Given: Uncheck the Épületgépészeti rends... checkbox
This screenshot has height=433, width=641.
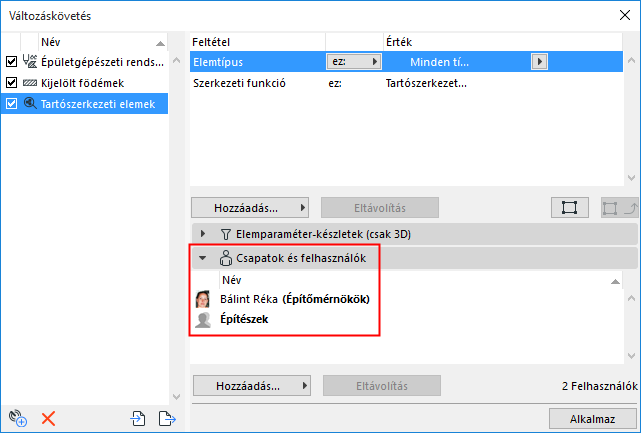Looking at the screenshot, I should [x=11, y=62].
